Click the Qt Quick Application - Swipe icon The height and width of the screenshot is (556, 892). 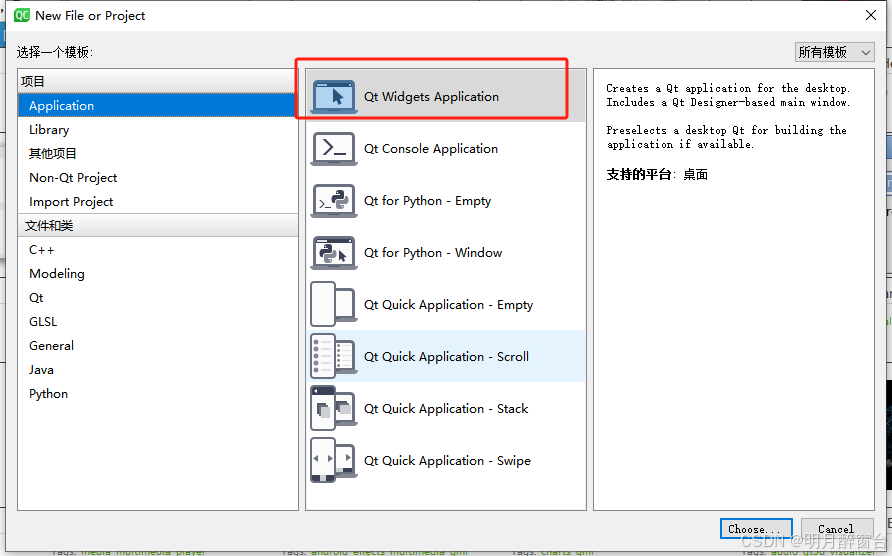click(334, 460)
